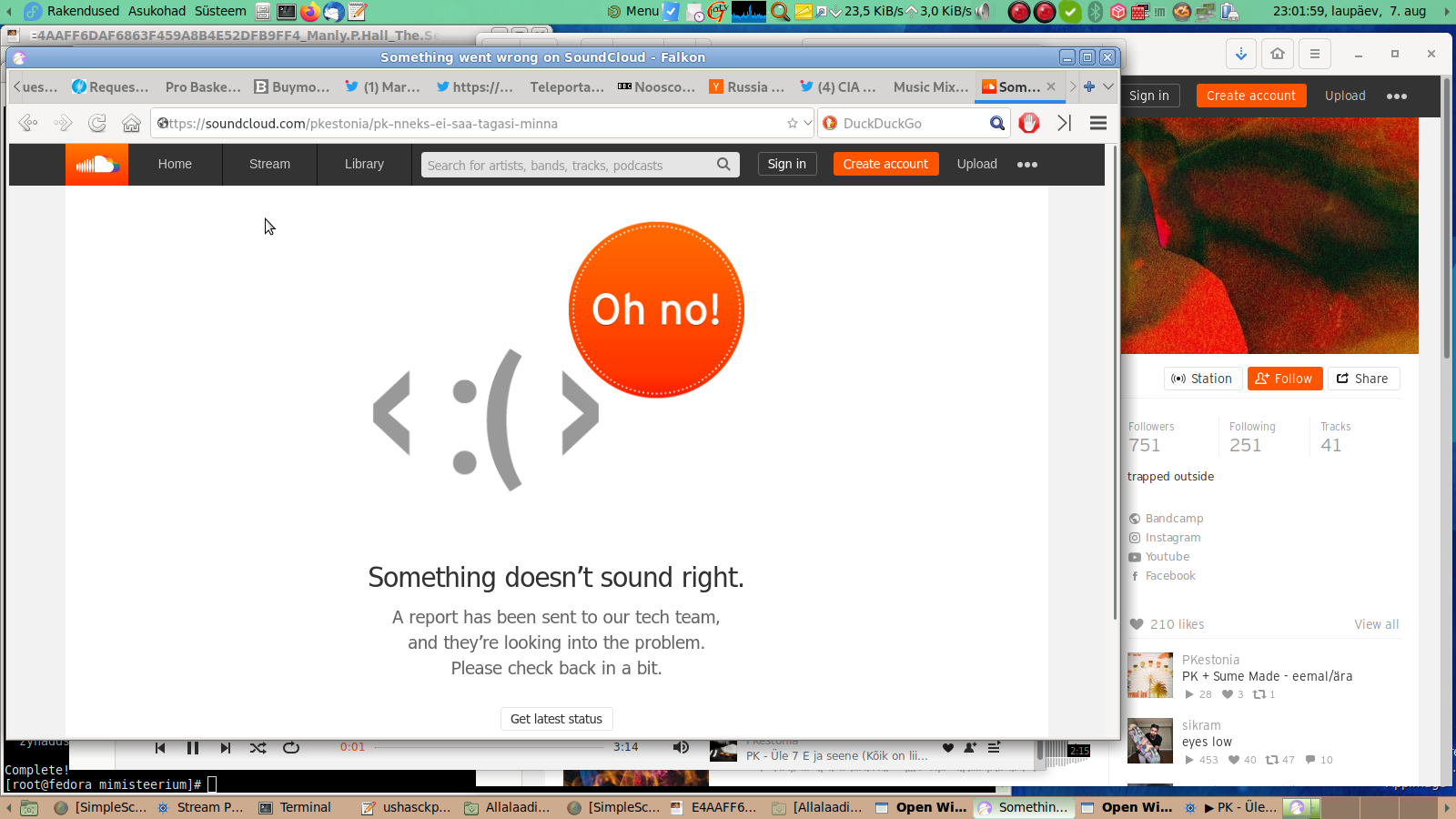
Task: Open 'View all' likes in background window
Action: (1376, 624)
